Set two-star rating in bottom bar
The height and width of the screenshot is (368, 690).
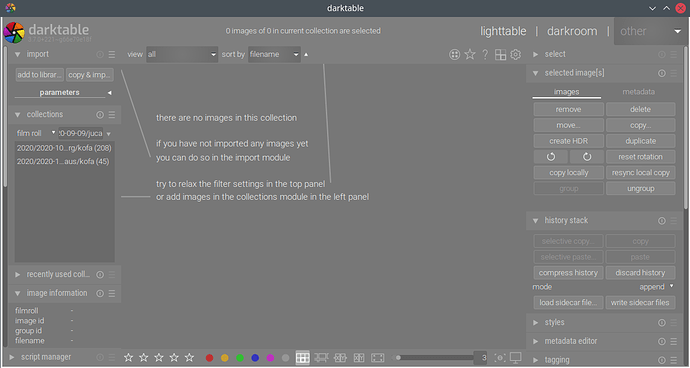point(143,357)
